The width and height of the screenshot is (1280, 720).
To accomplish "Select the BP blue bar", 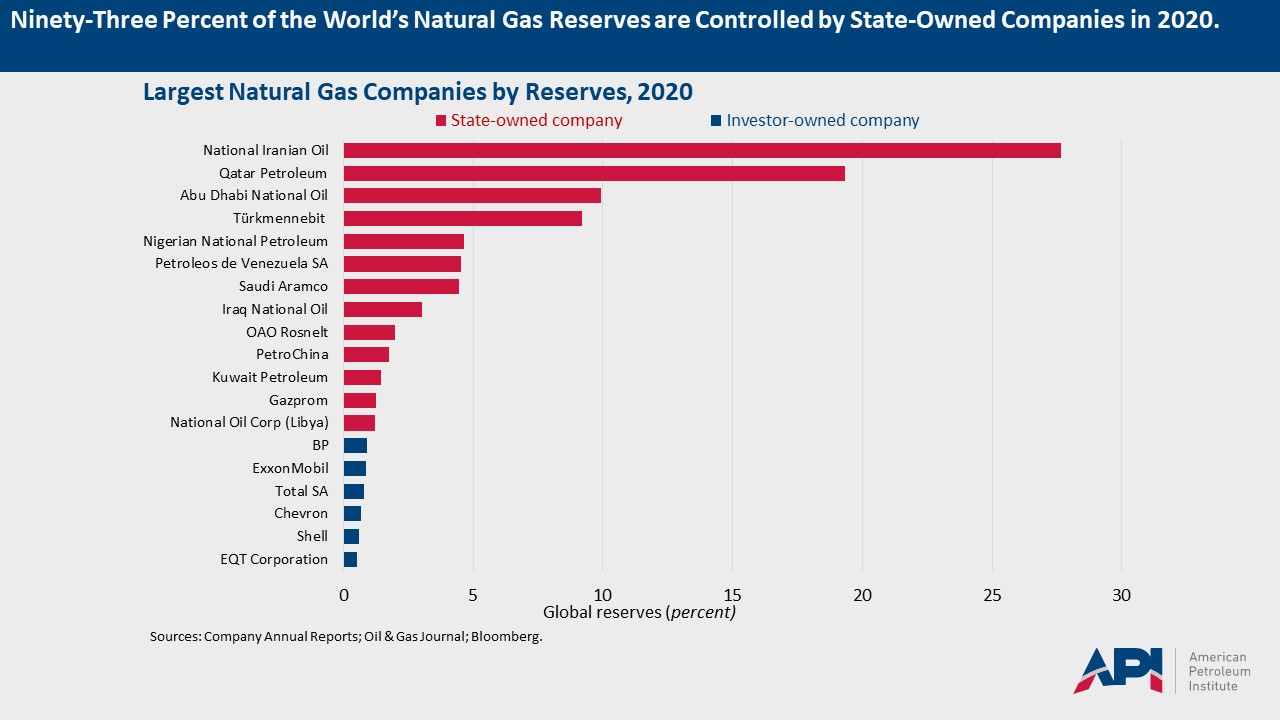I will click(355, 445).
